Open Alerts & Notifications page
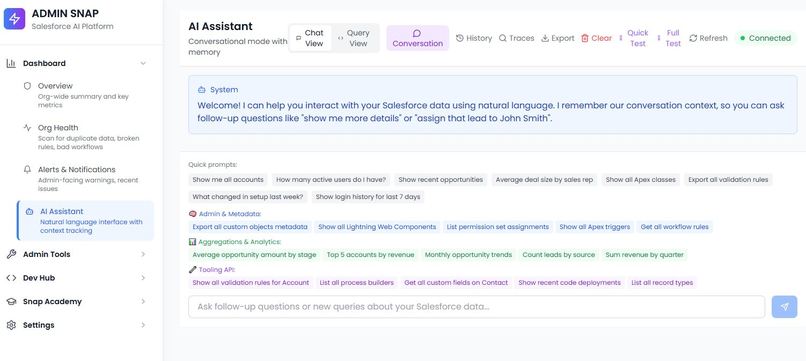The height and width of the screenshot is (361, 806). coord(85,178)
